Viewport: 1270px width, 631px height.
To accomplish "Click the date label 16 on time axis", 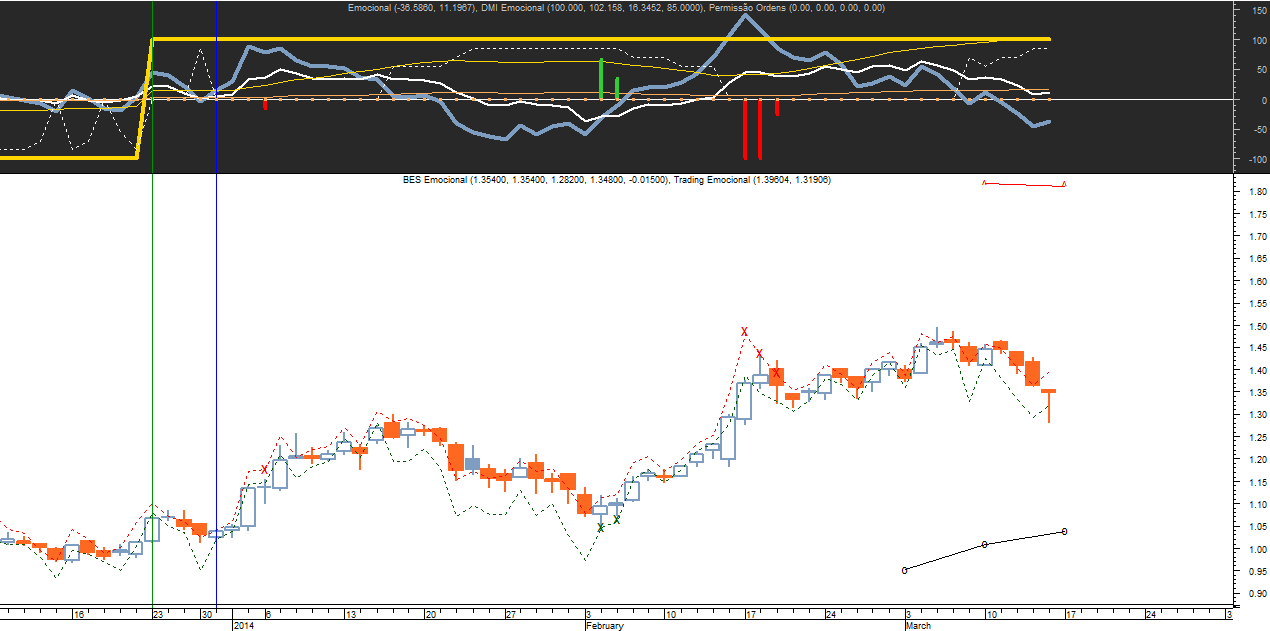I will coord(78,613).
